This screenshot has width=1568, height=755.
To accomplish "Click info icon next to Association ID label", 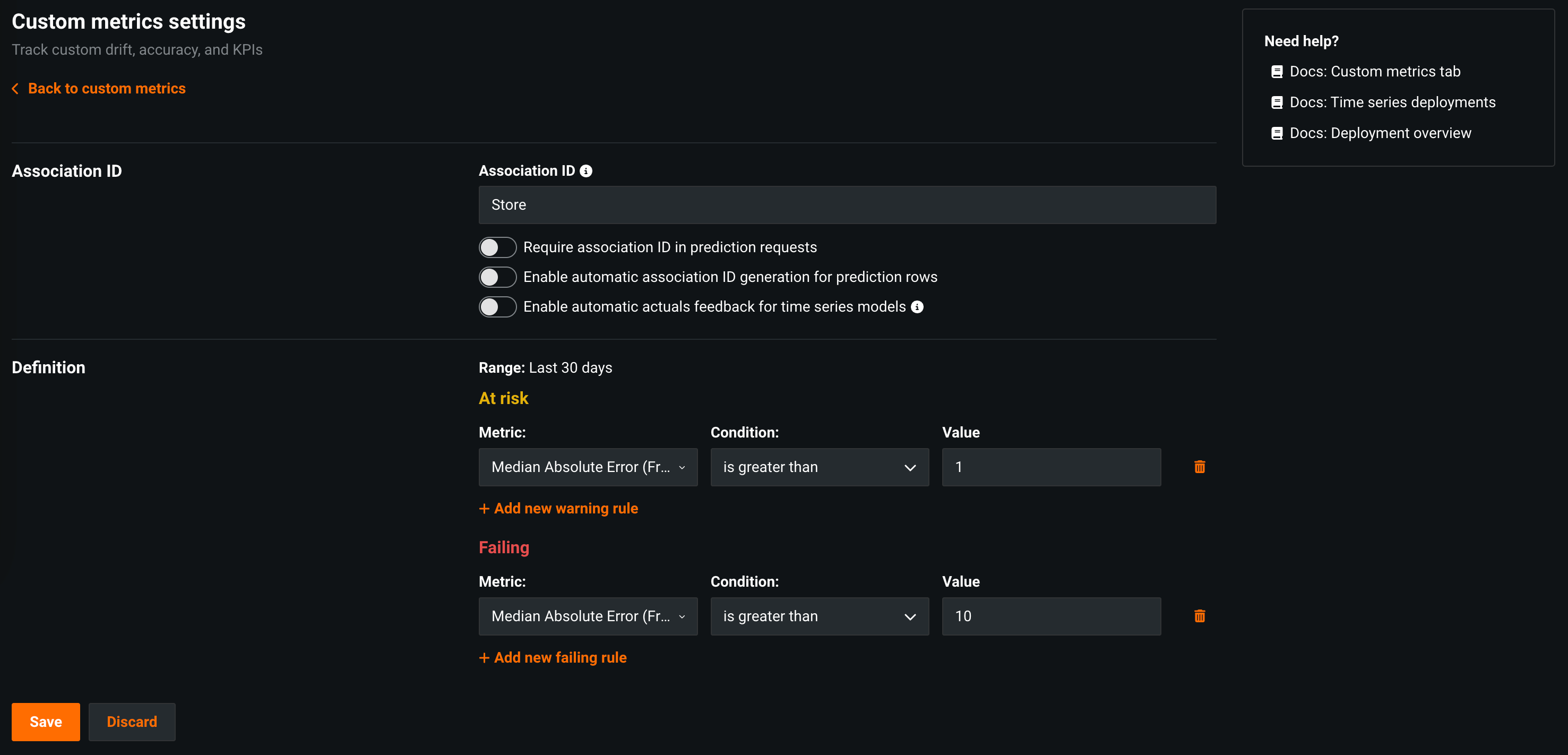I will tap(585, 171).
